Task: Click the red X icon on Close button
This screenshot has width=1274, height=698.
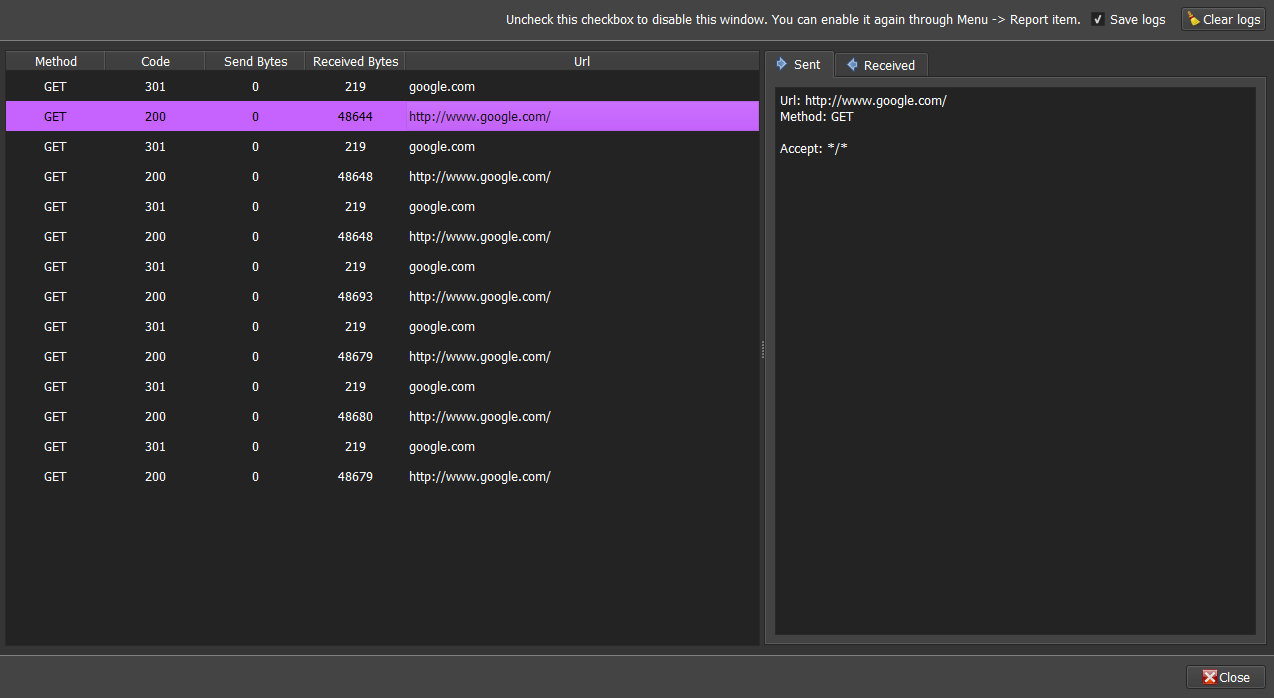Action: (x=1209, y=677)
